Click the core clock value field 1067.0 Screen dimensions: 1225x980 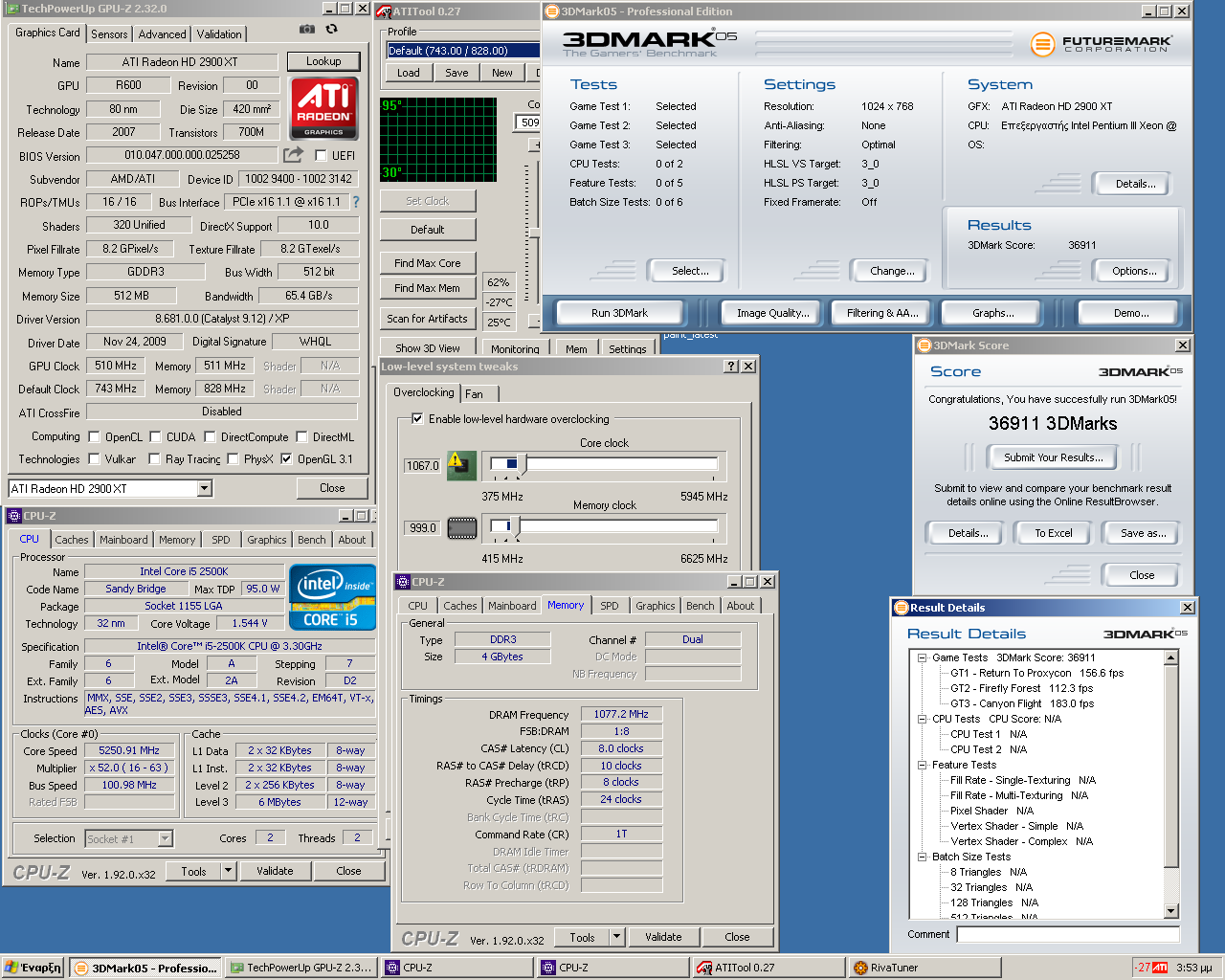pyautogui.click(x=422, y=466)
